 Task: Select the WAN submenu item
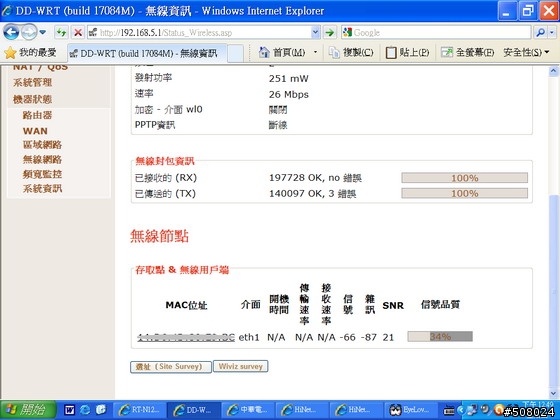[x=35, y=131]
